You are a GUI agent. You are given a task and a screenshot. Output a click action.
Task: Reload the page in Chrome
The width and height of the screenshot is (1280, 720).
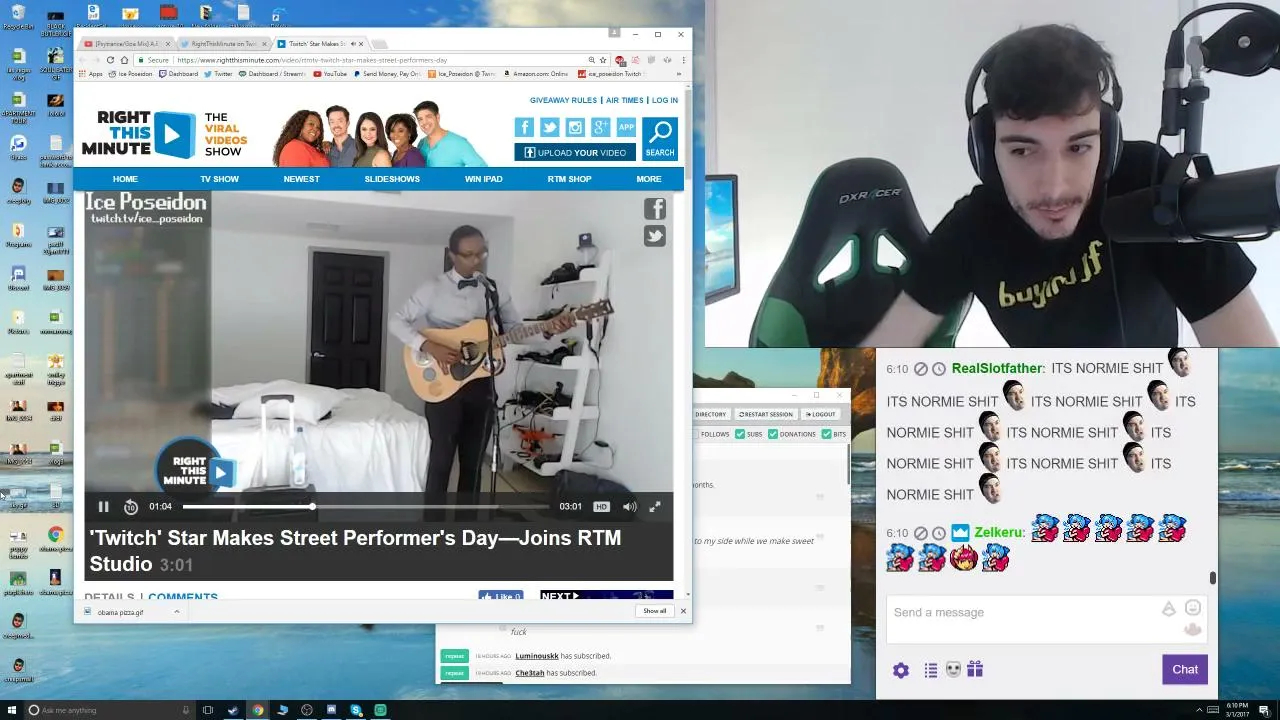[110, 60]
